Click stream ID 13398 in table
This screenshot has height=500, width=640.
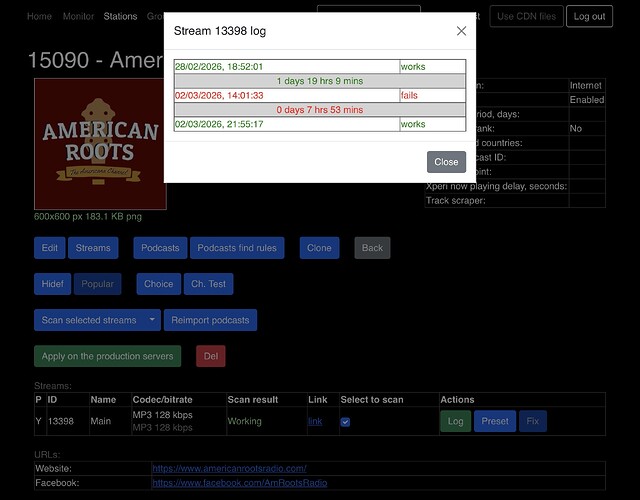(61, 421)
